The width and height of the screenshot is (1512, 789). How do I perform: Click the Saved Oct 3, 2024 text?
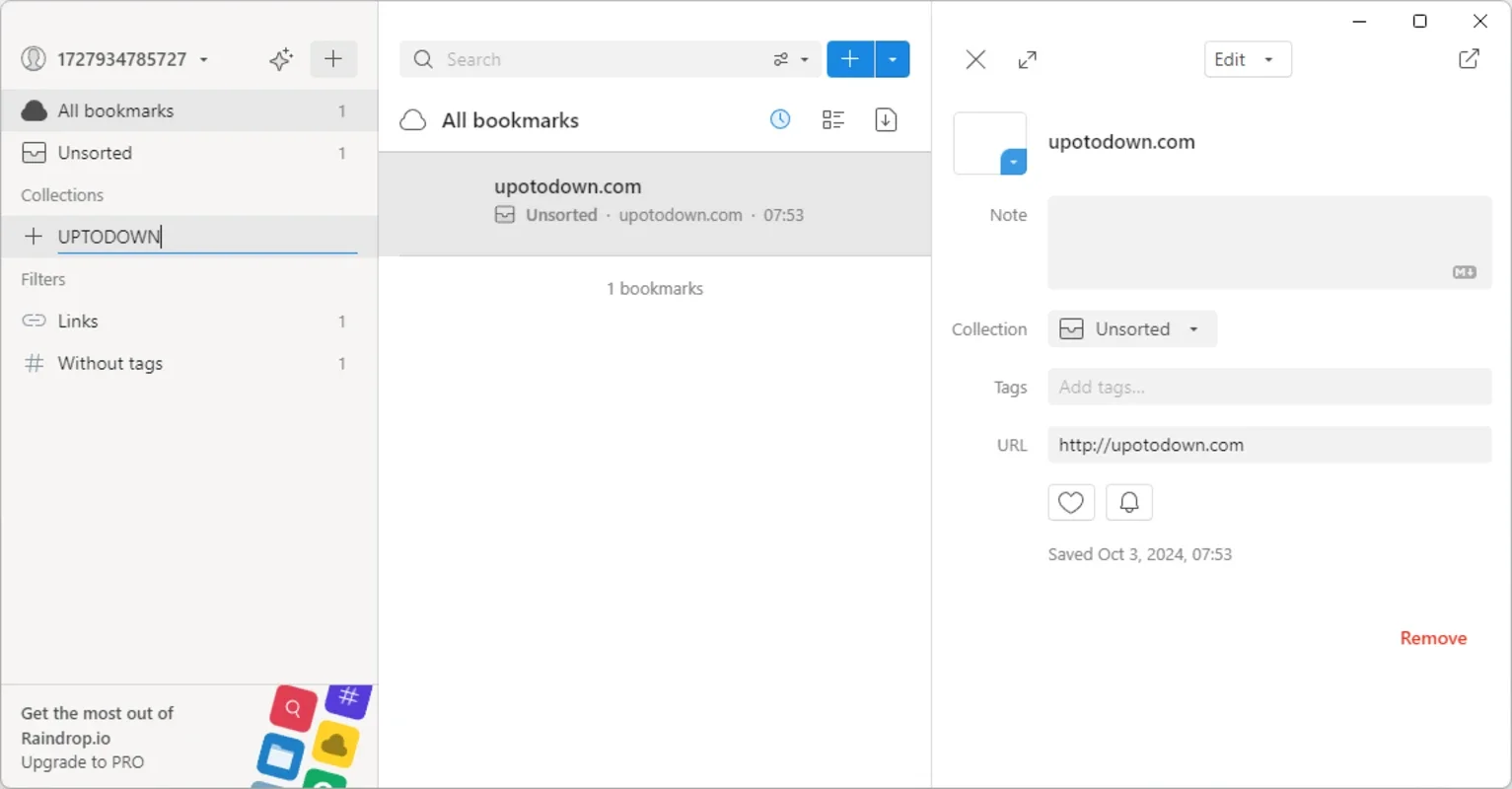[x=1139, y=554]
